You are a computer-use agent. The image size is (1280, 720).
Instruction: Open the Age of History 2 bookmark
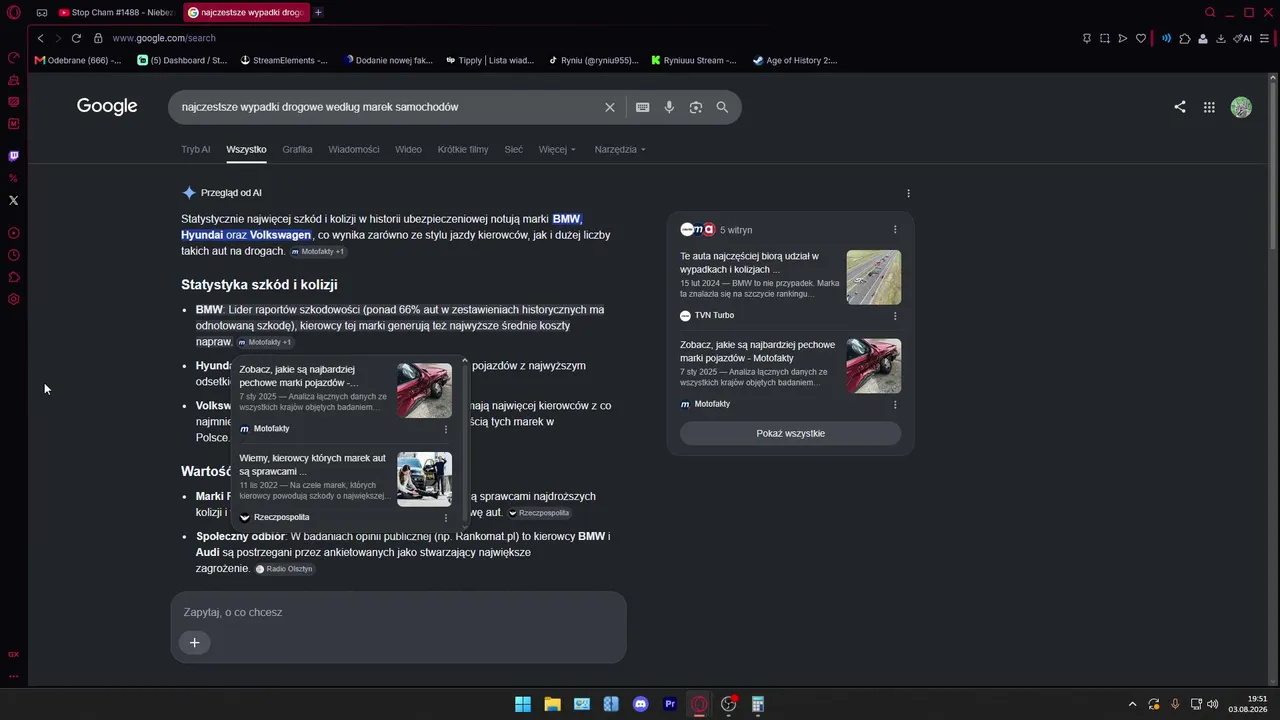[795, 60]
